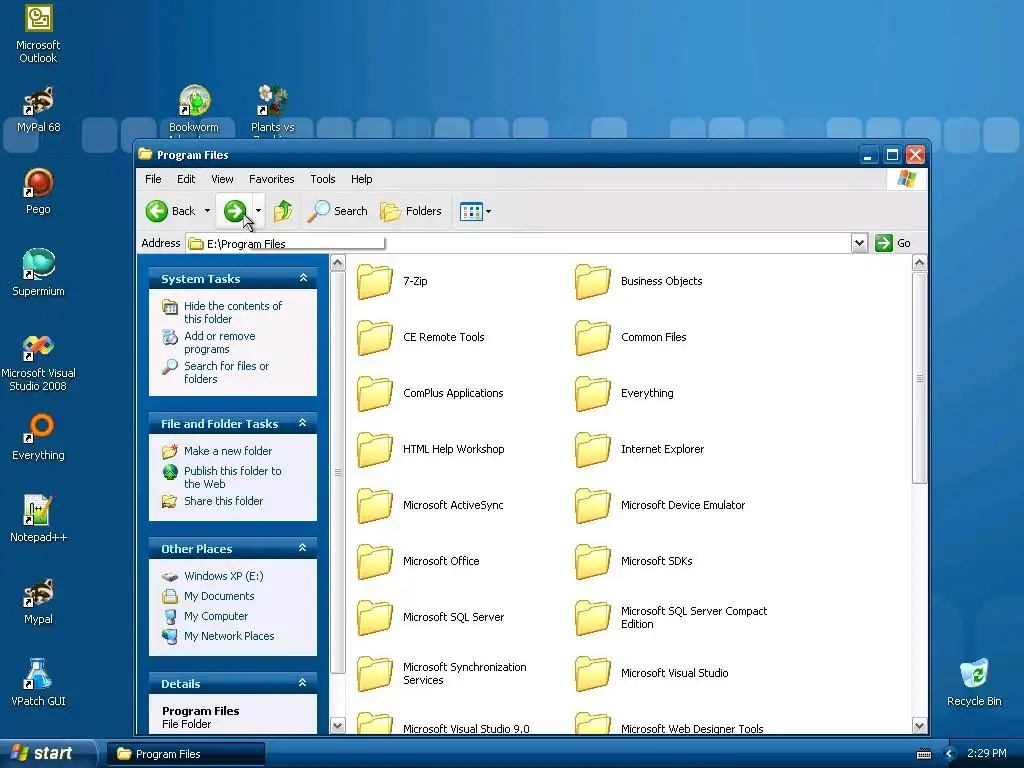The width and height of the screenshot is (1024, 768).
Task: Click the Notepad++ desktop shortcut
Action: 38,519
